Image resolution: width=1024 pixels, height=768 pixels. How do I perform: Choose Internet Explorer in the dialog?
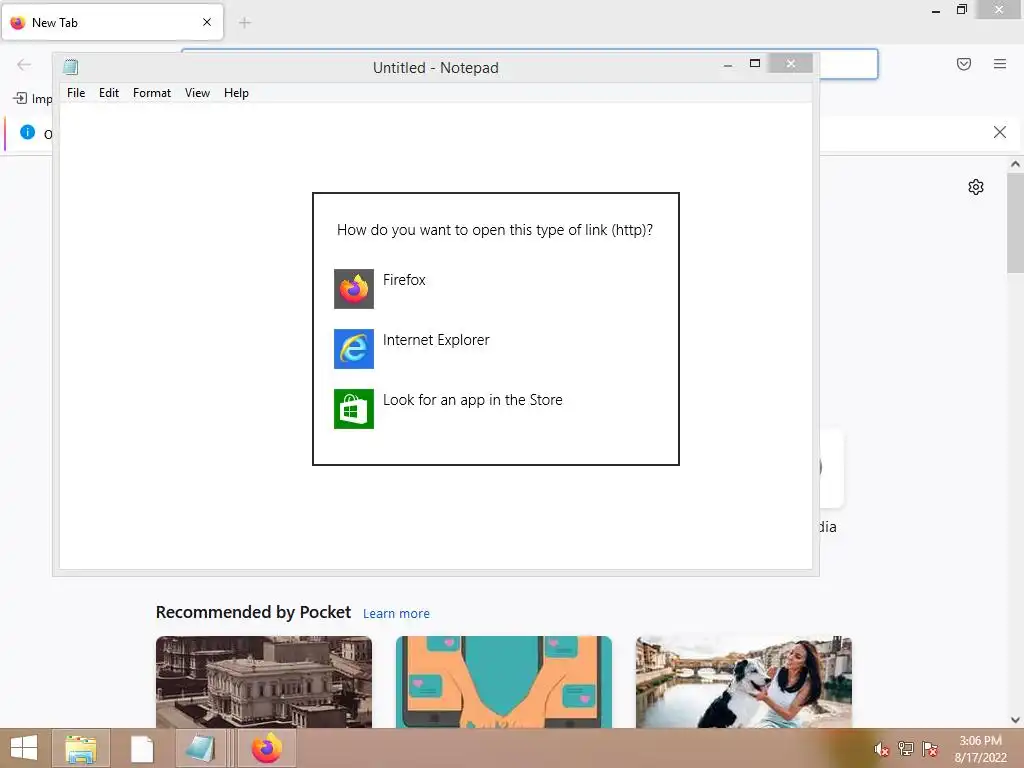[496, 348]
